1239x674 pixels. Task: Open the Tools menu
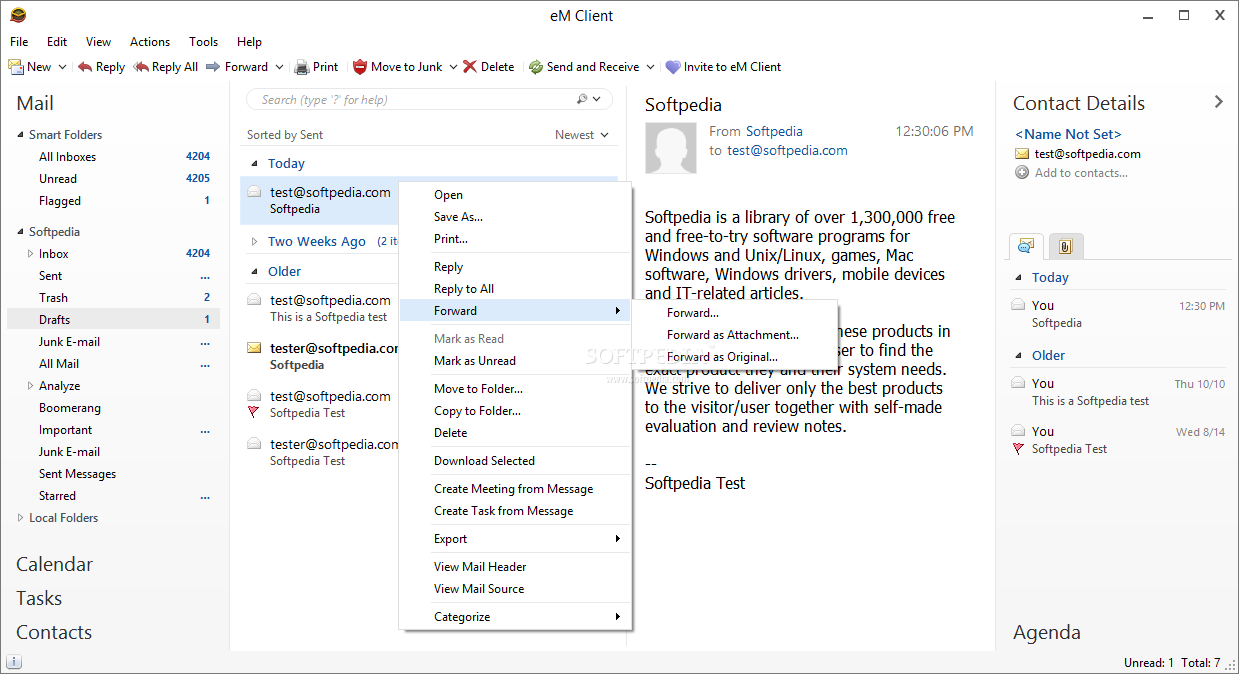click(x=203, y=42)
